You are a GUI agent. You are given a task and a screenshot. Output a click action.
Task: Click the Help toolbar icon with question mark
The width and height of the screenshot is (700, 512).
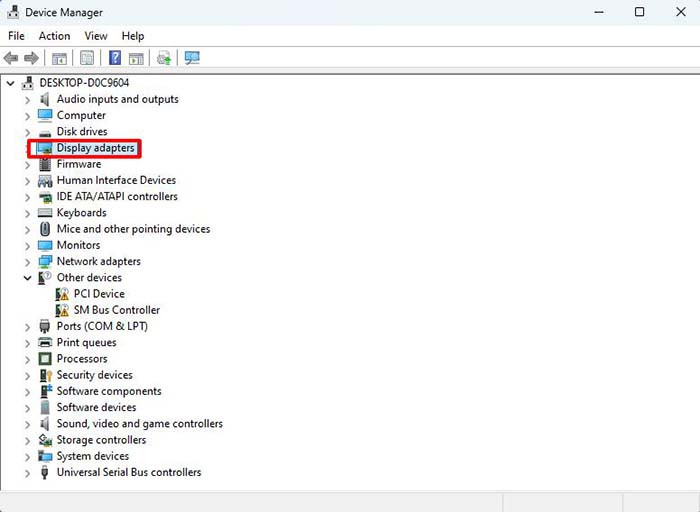(x=115, y=58)
